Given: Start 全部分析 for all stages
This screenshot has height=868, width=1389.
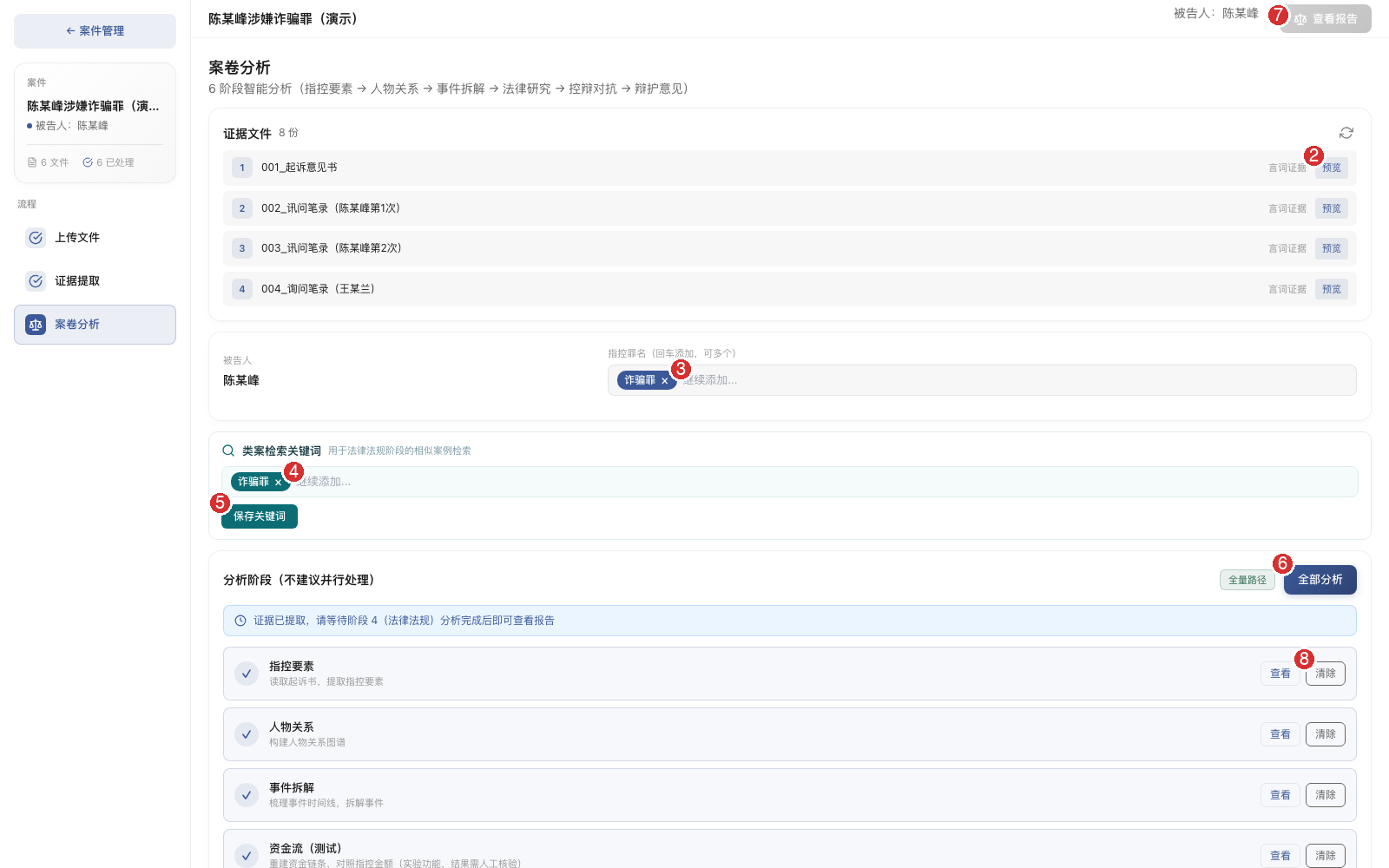Looking at the screenshot, I should click(x=1320, y=580).
